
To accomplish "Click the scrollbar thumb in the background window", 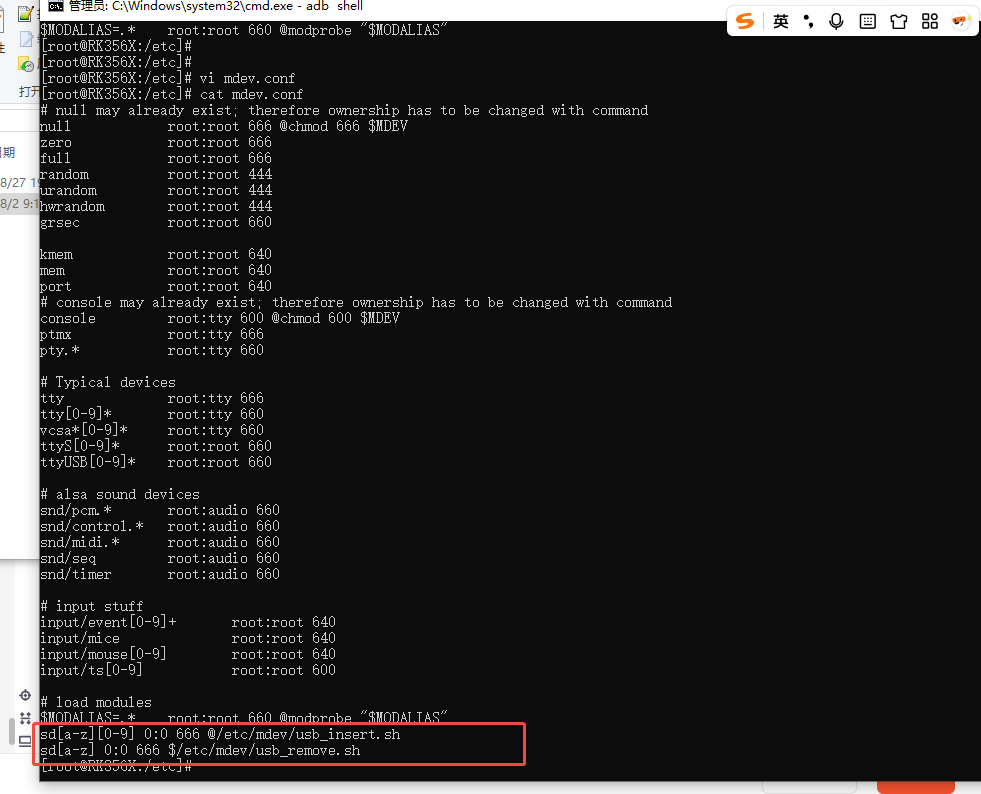I will coord(11,731).
